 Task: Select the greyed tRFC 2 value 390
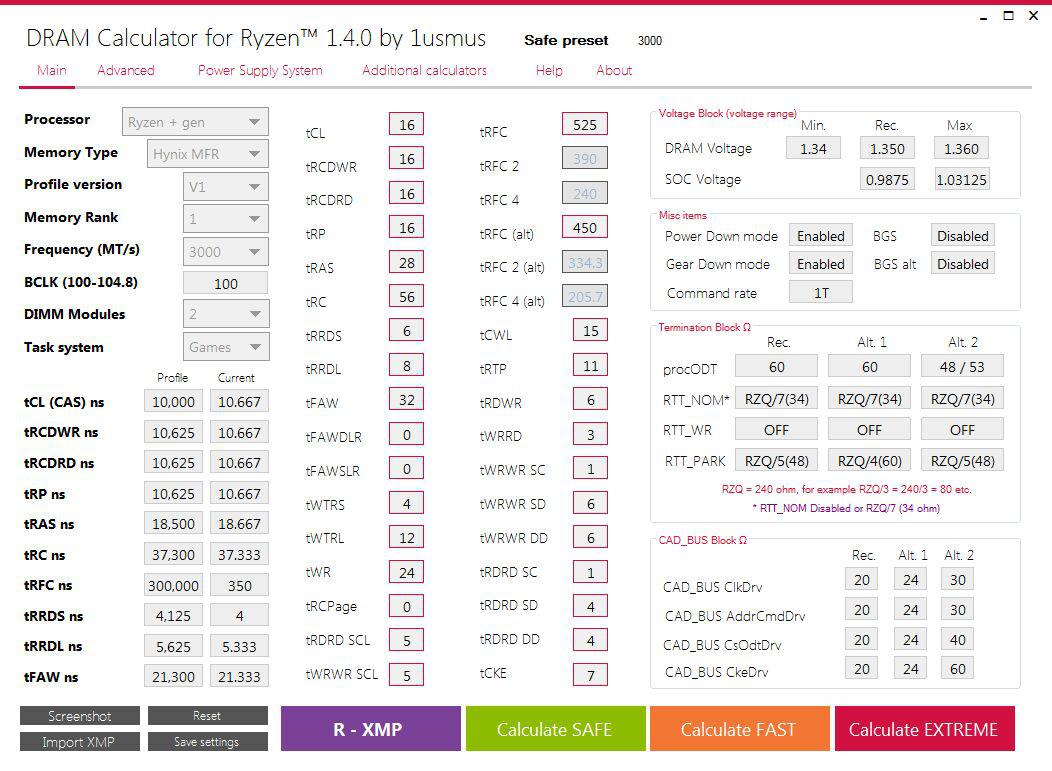click(584, 158)
